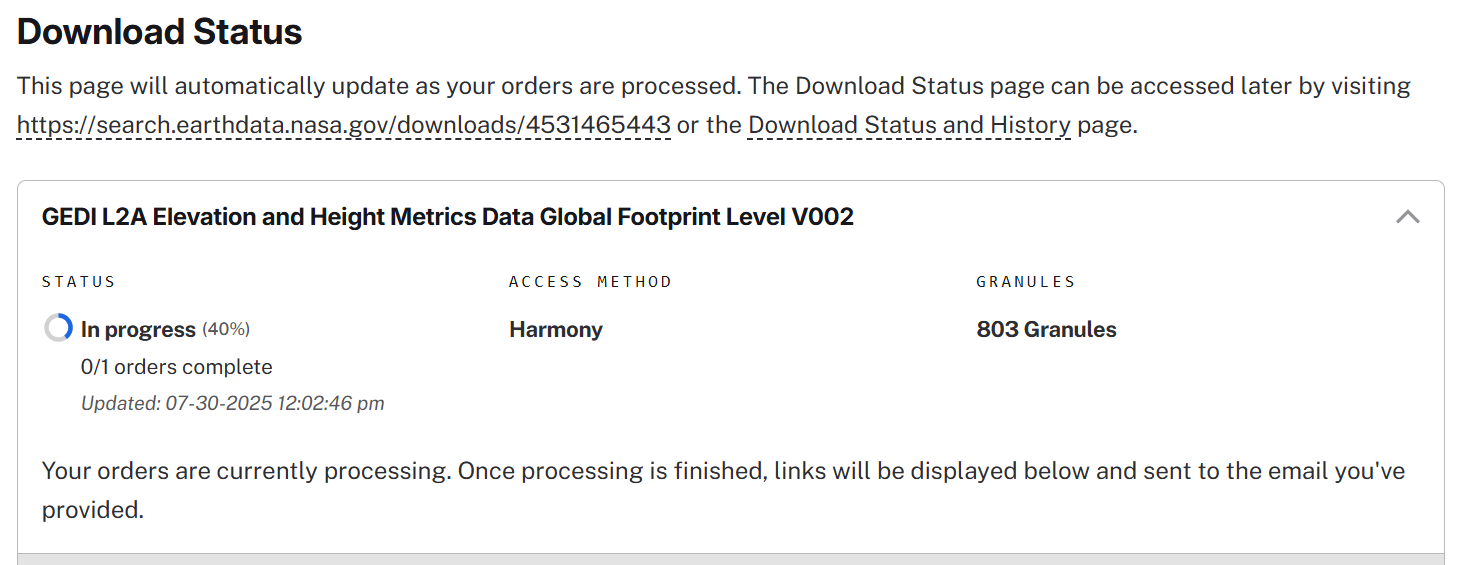Image resolution: width=1458 pixels, height=565 pixels.
Task: Click the "In progress" status text
Action: [x=138, y=329]
